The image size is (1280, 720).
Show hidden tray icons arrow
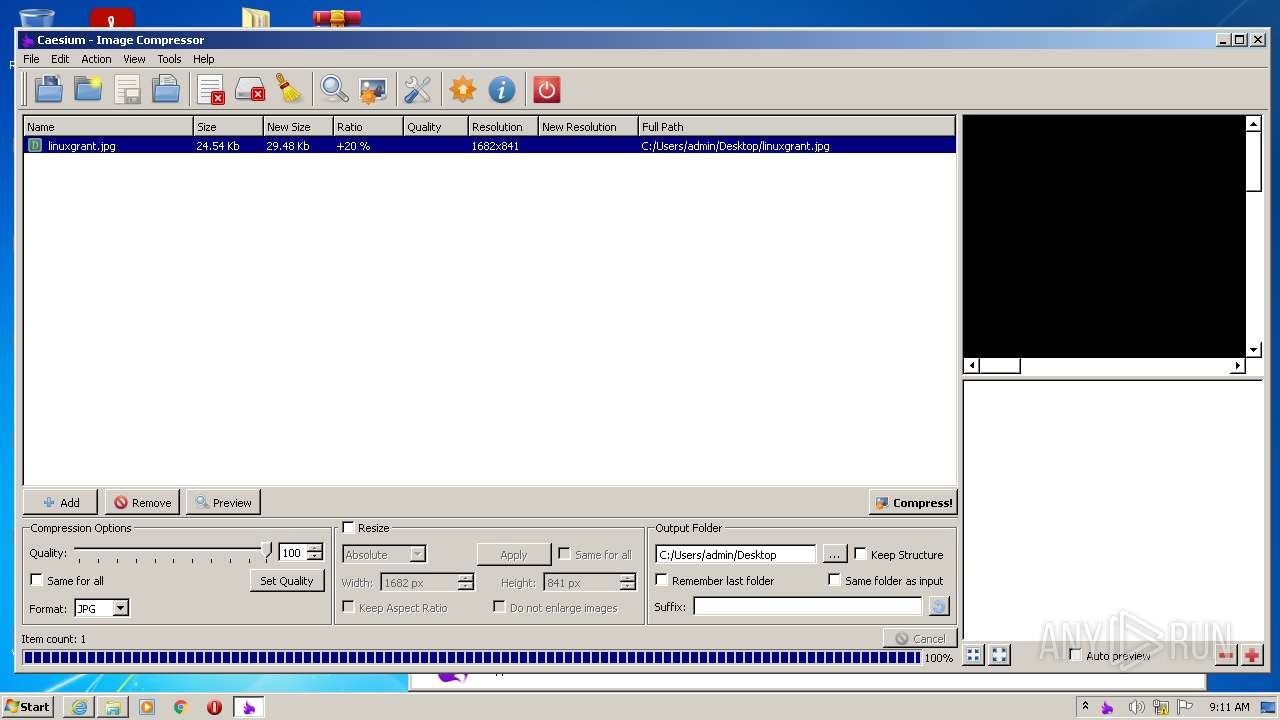coord(1085,706)
